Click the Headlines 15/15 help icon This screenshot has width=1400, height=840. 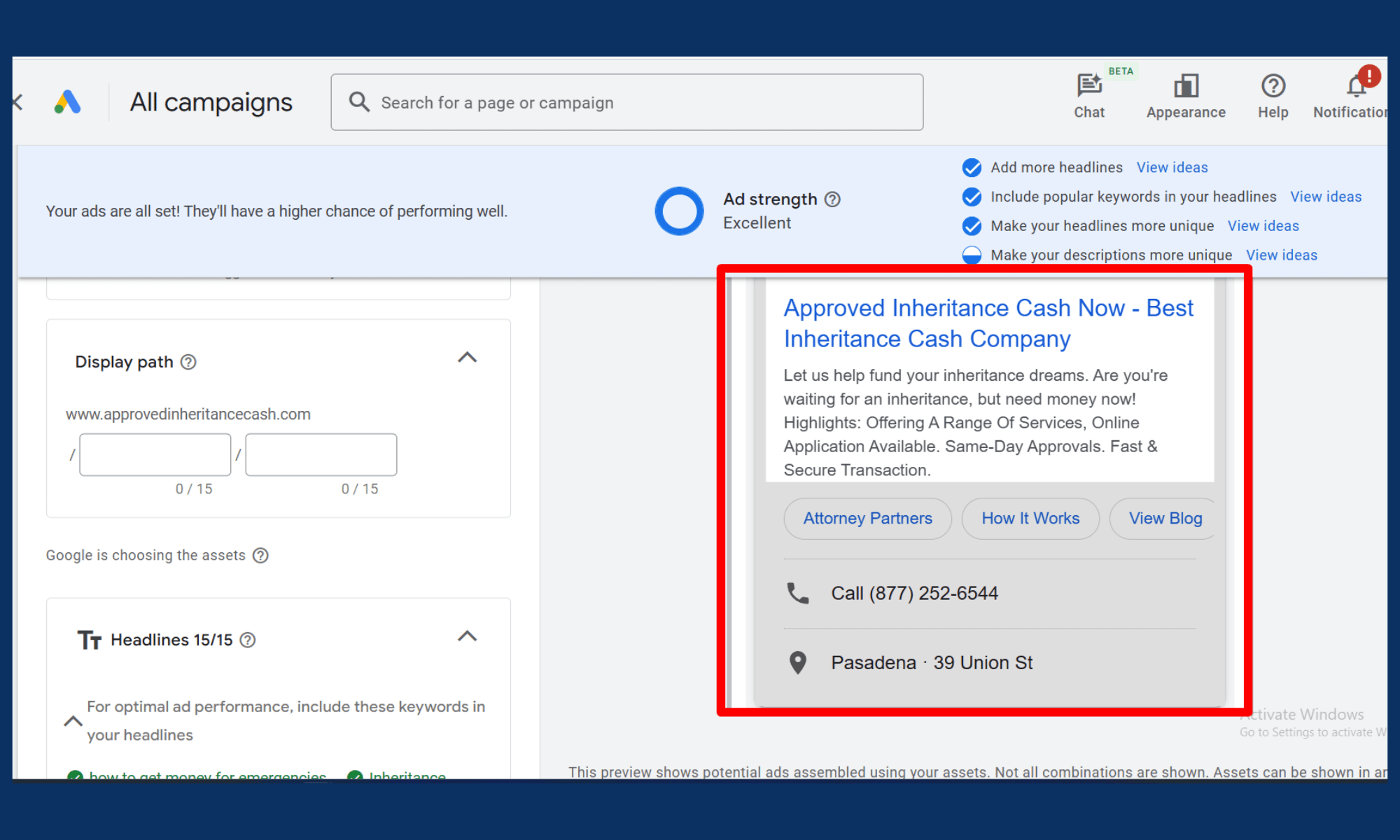point(248,640)
